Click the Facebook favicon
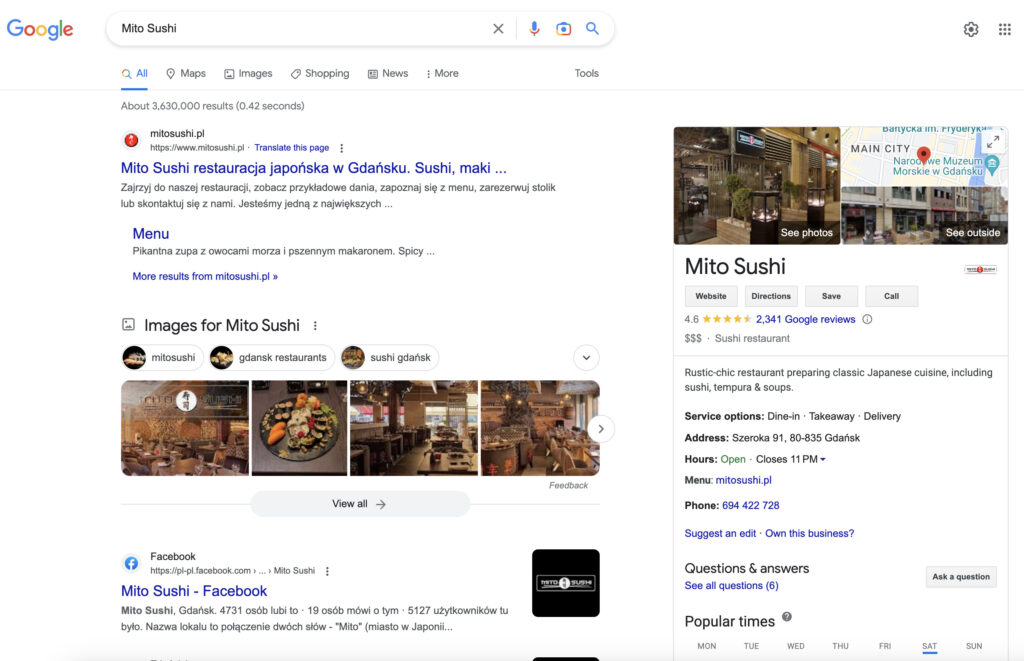 pos(131,563)
